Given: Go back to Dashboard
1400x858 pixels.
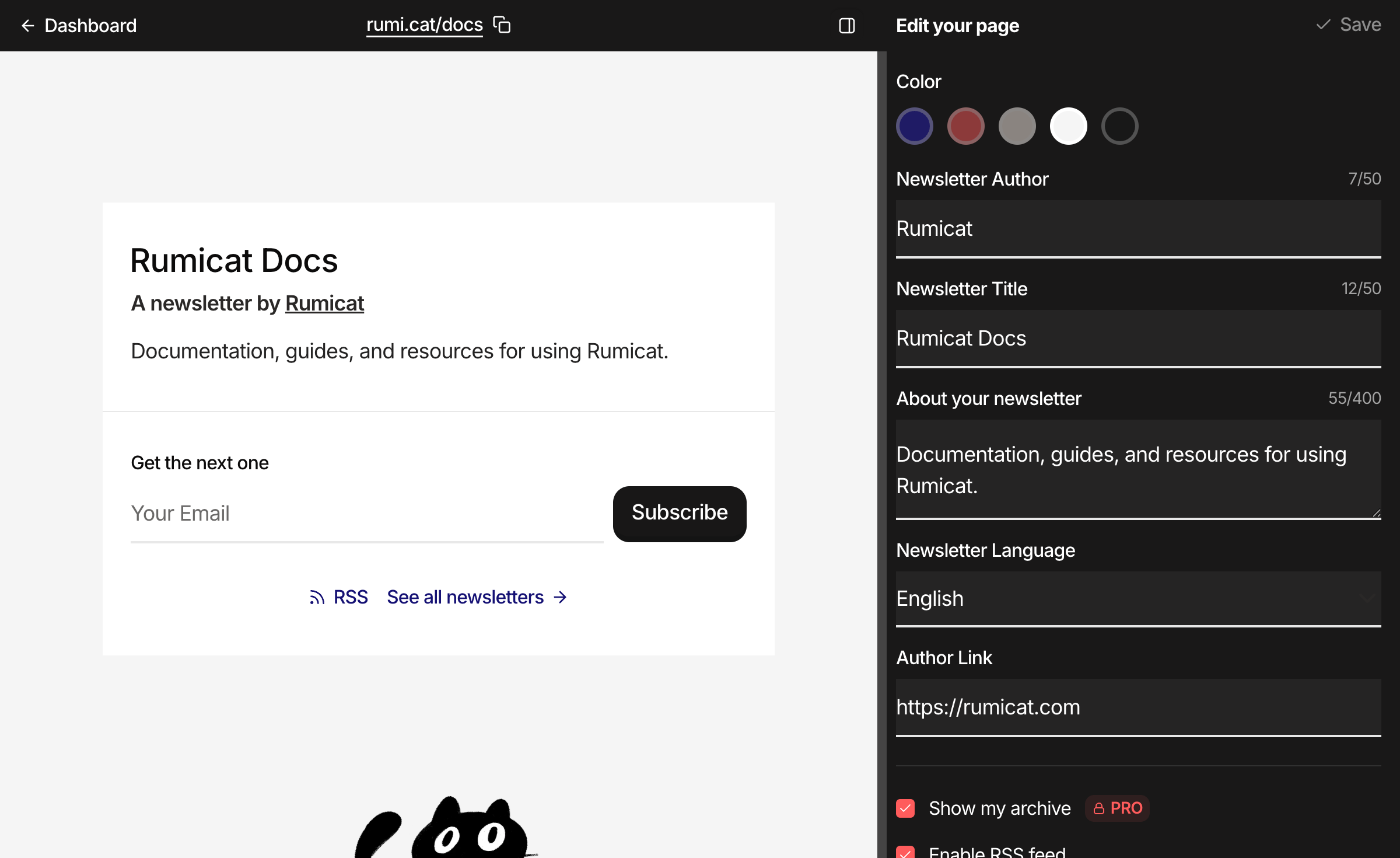Looking at the screenshot, I should pos(90,26).
